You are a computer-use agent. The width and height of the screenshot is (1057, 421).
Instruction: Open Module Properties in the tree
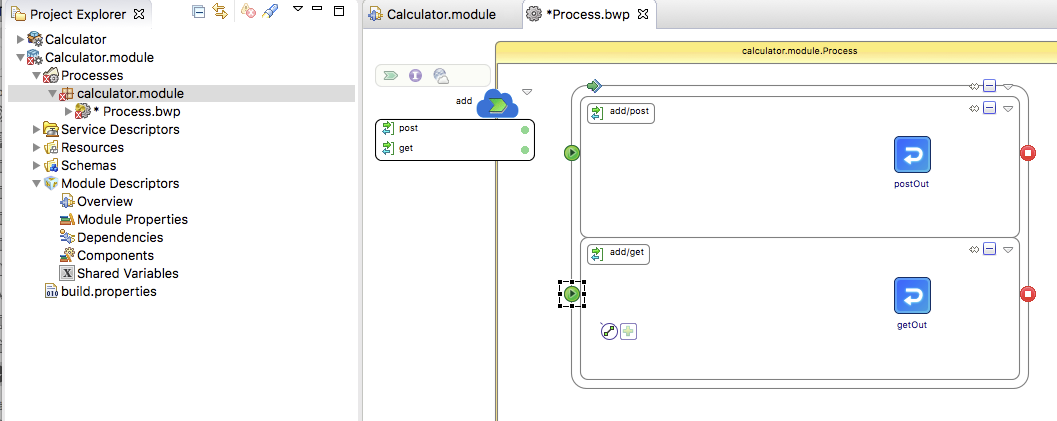[132, 219]
